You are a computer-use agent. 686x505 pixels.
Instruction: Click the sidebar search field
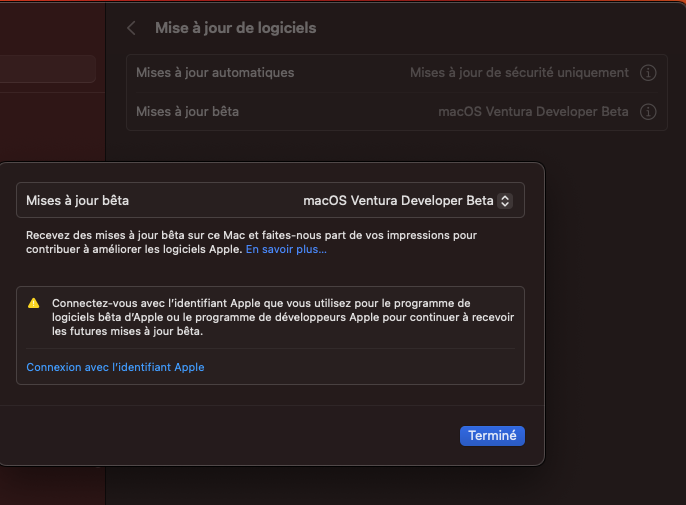point(48,69)
